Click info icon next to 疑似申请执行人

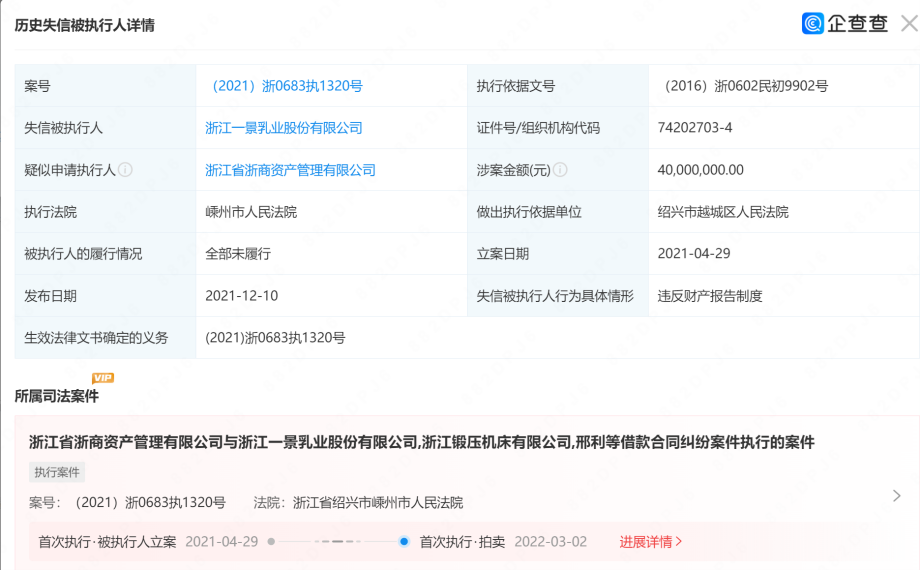pyautogui.click(x=125, y=170)
